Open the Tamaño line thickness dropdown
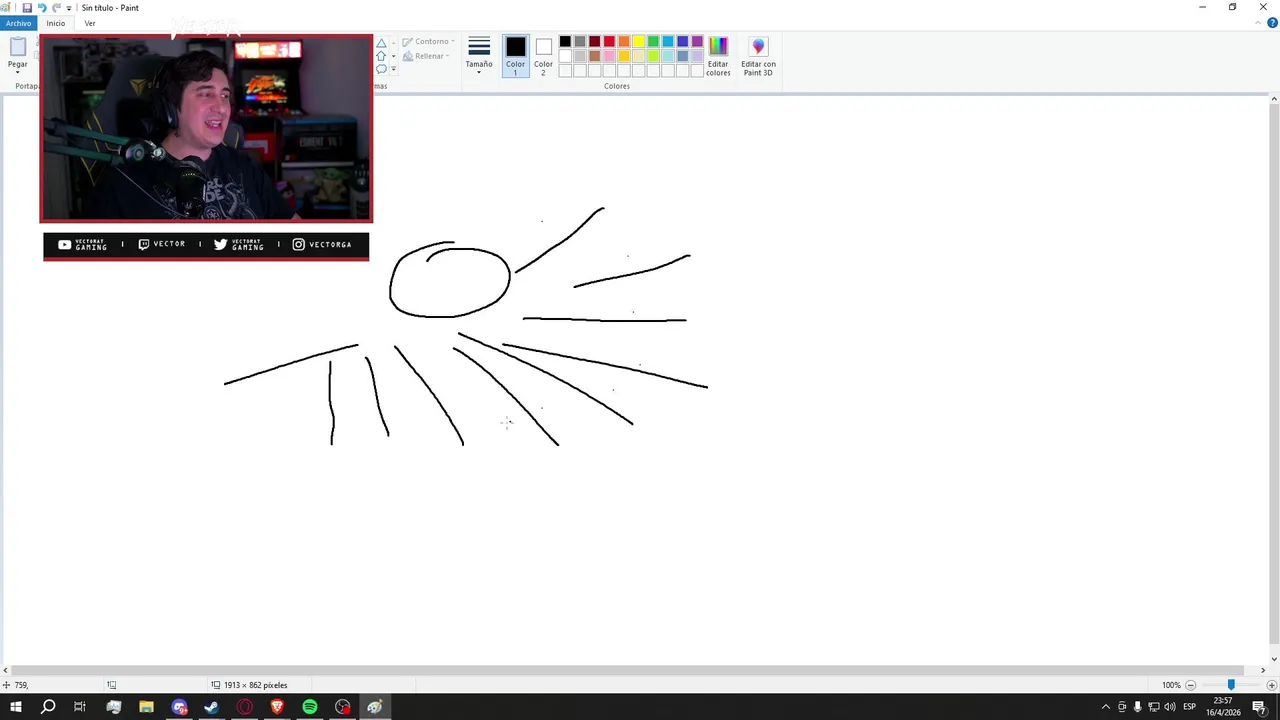 pos(479,55)
